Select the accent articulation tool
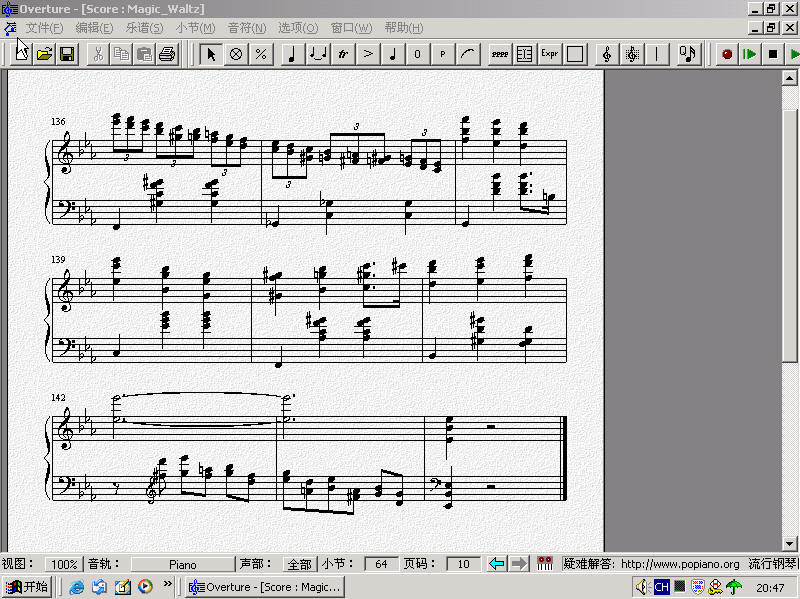The height and width of the screenshot is (599, 800). (368, 54)
